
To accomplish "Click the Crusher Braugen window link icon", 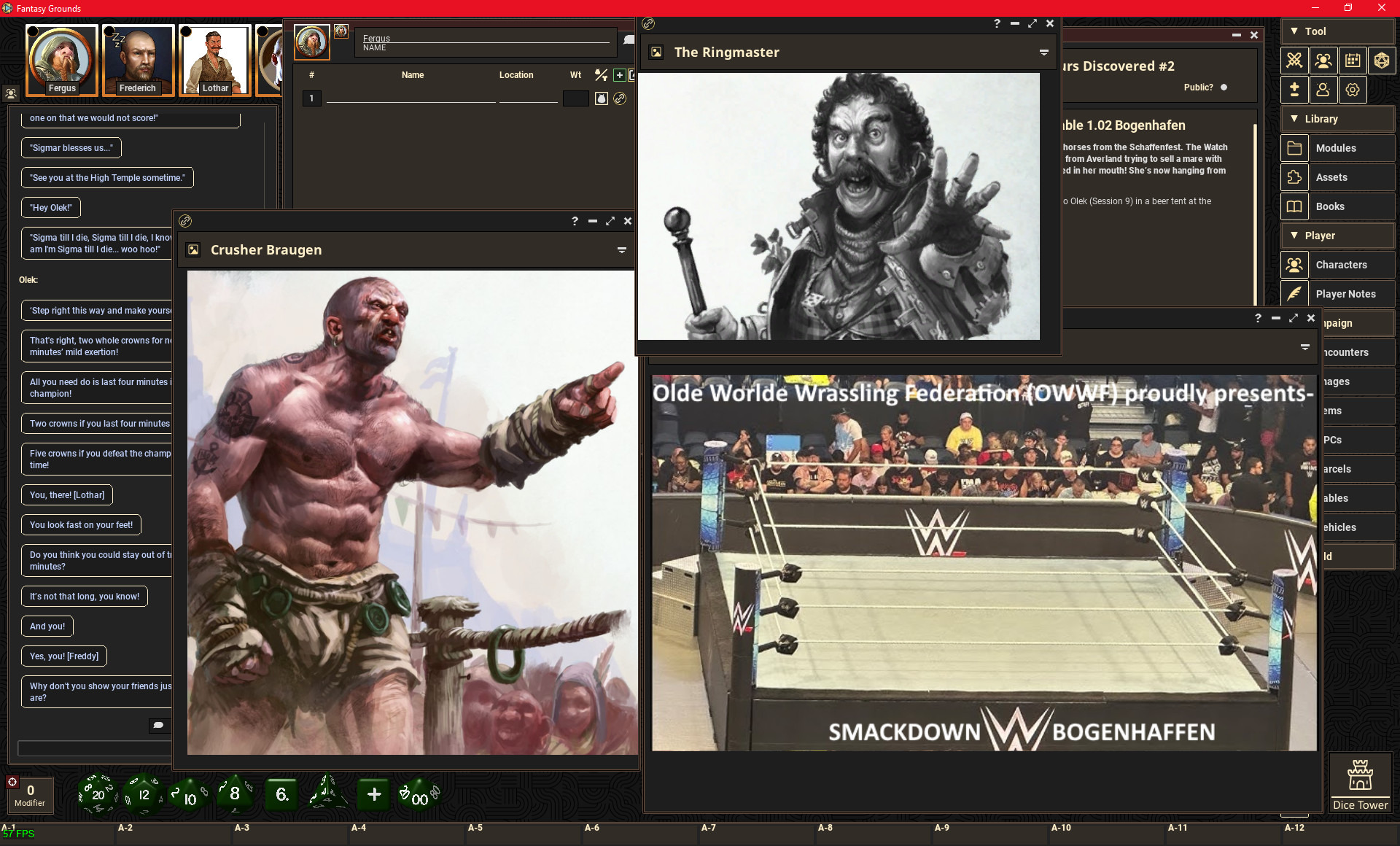I will 185,221.
